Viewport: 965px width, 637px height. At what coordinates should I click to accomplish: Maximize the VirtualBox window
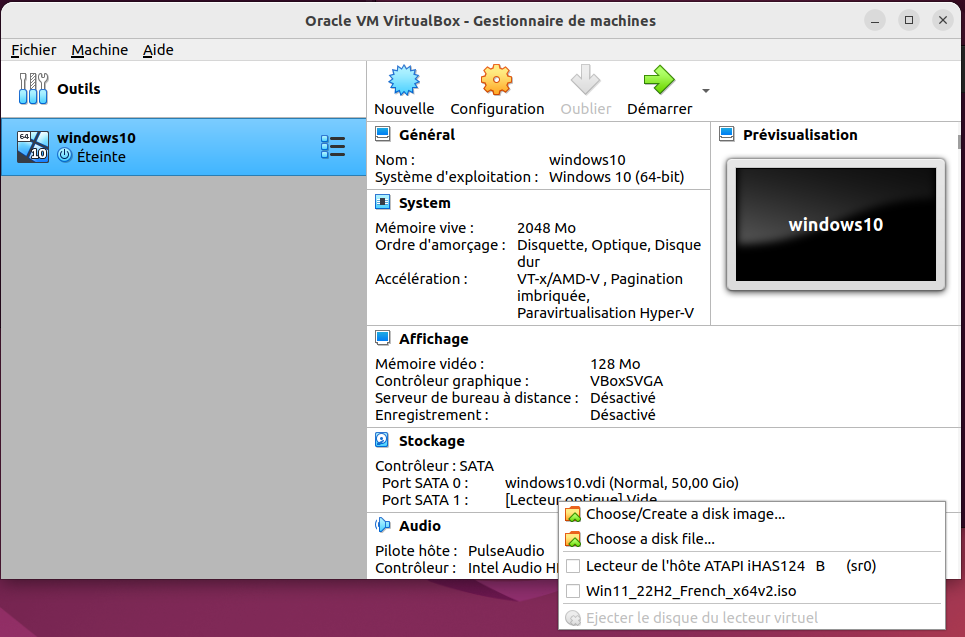coord(908,20)
